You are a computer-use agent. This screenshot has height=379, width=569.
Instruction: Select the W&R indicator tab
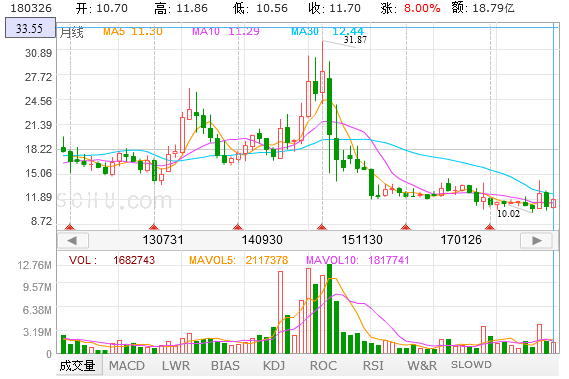422,366
